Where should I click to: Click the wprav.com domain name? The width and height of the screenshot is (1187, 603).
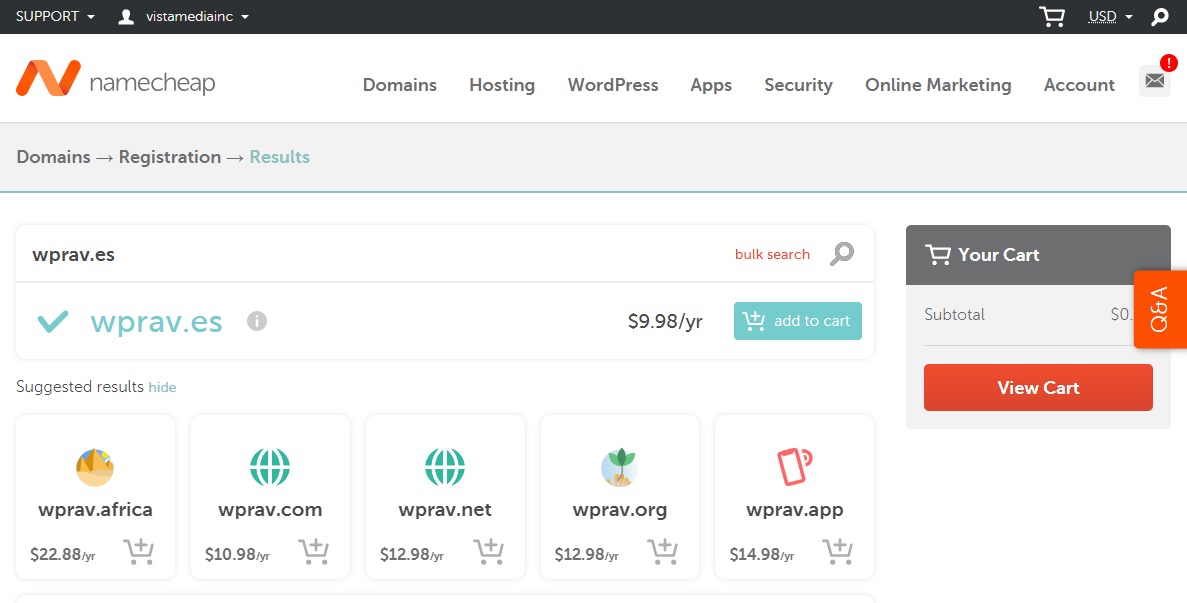(x=270, y=510)
